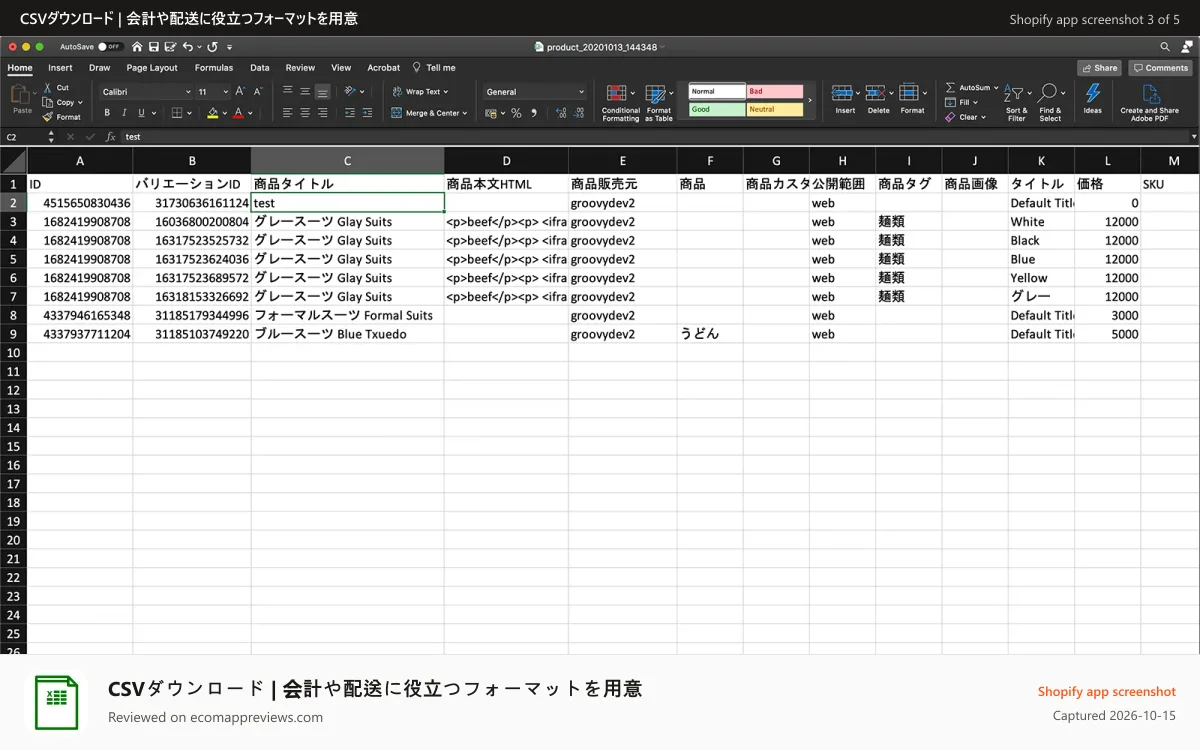Click the yellow Fill color icon

pyautogui.click(x=212, y=113)
